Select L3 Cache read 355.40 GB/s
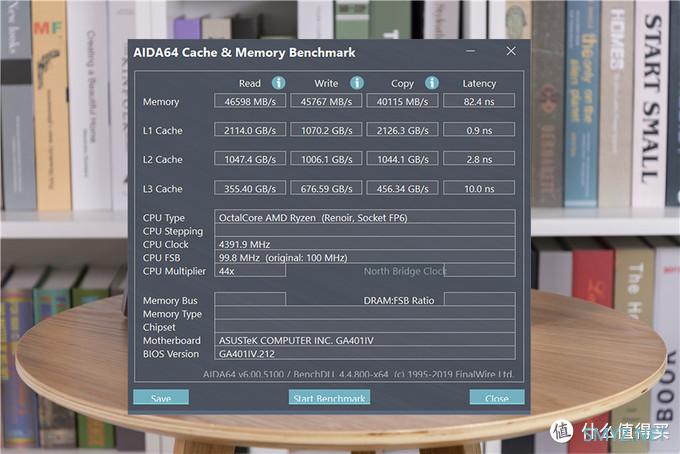 point(250,188)
